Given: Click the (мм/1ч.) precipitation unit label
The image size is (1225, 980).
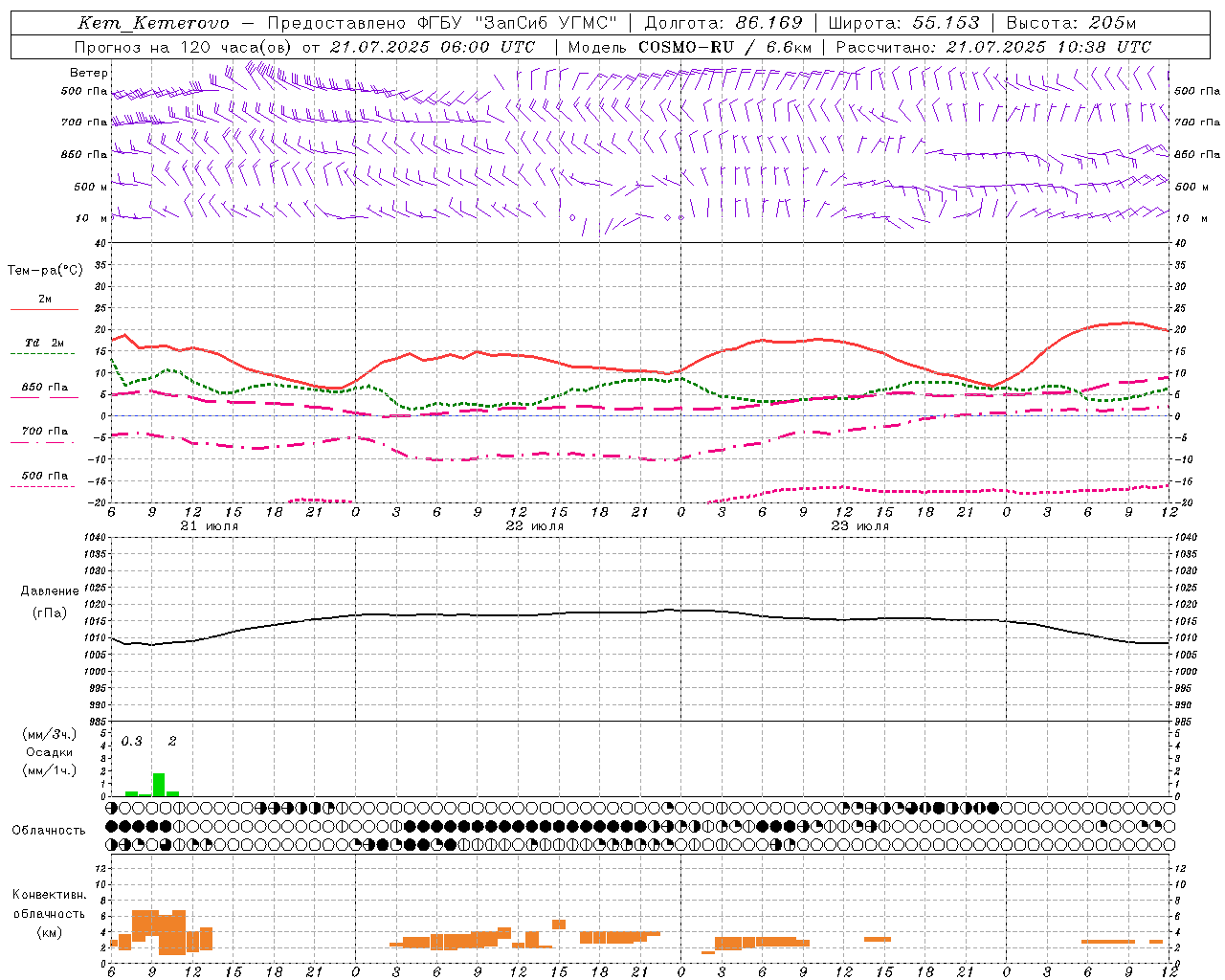Looking at the screenshot, I should click(x=49, y=770).
